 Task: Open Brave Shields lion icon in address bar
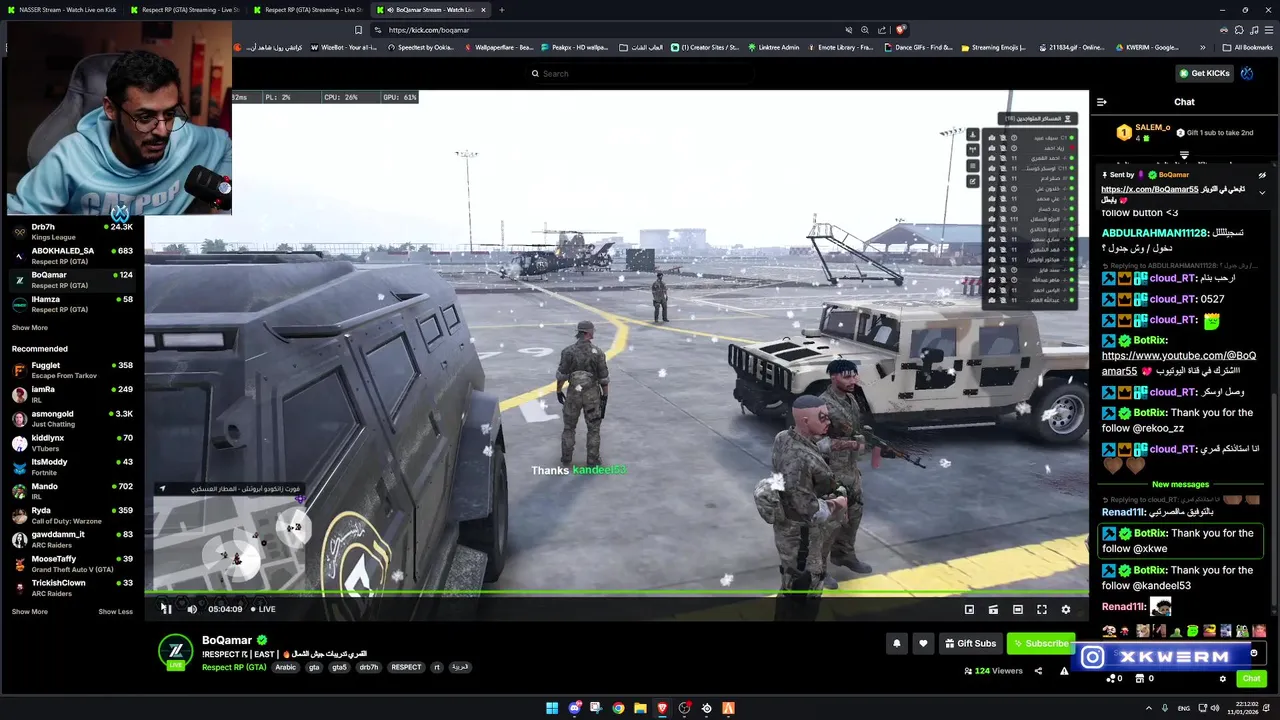900,30
